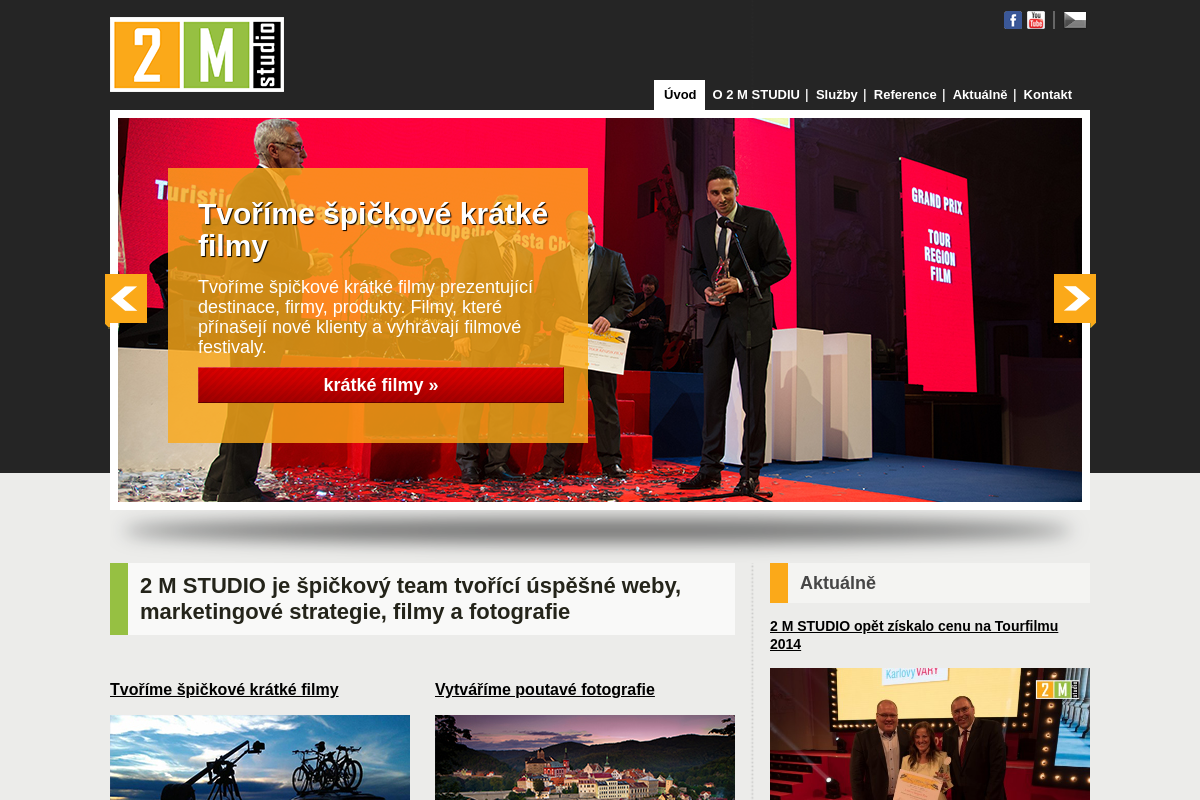Open the underlined "Tvoříme špičkové krátké filmy" link
Image resolution: width=1200 pixels, height=800 pixels.
click(224, 689)
